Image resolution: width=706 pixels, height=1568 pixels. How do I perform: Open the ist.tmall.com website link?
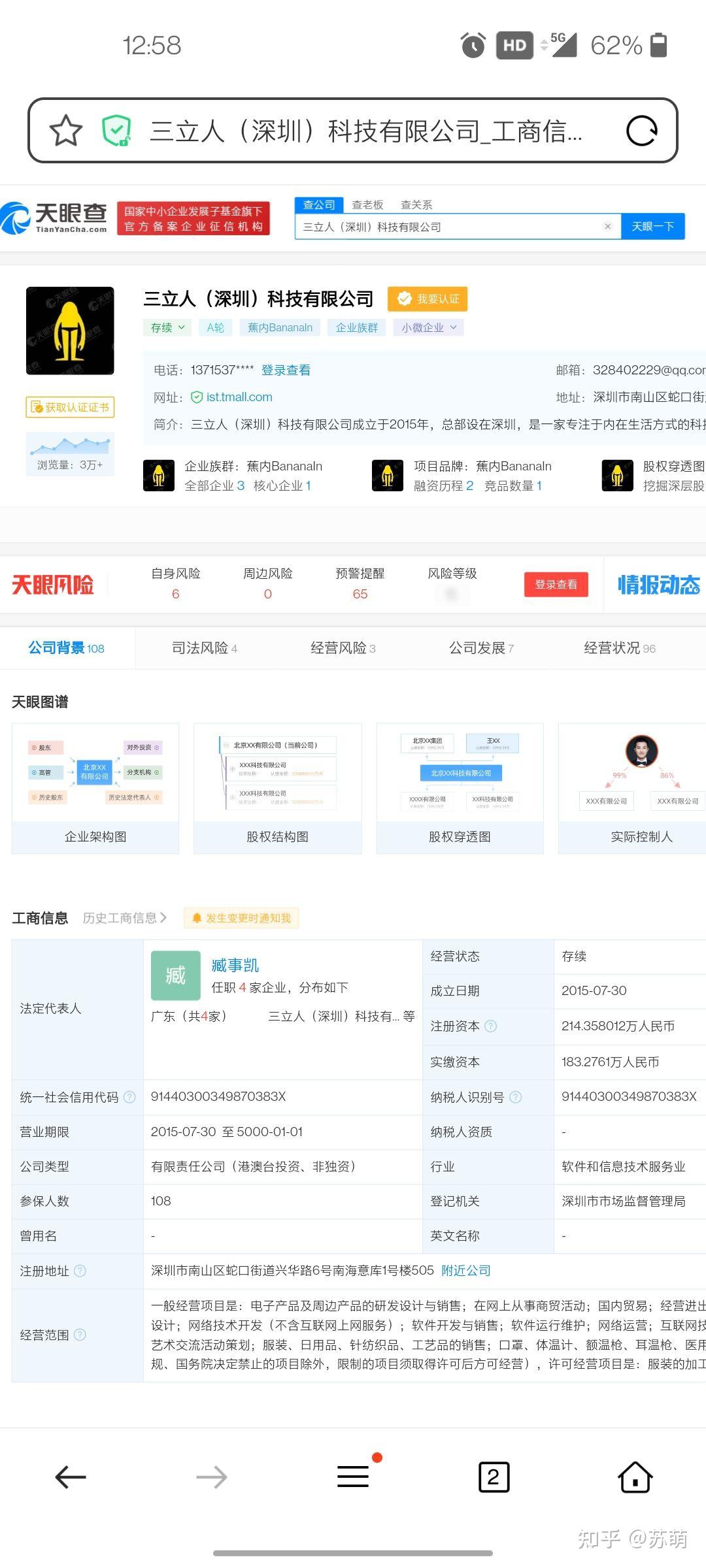[x=239, y=397]
